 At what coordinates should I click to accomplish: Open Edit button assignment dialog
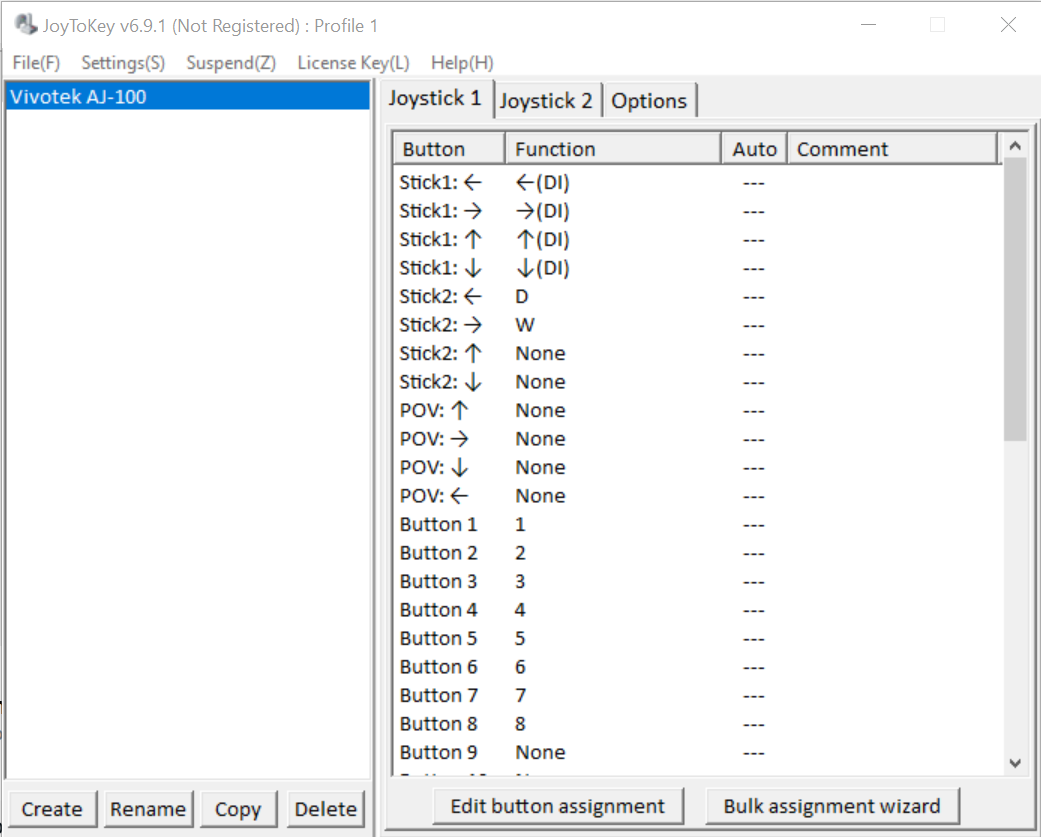click(x=557, y=806)
